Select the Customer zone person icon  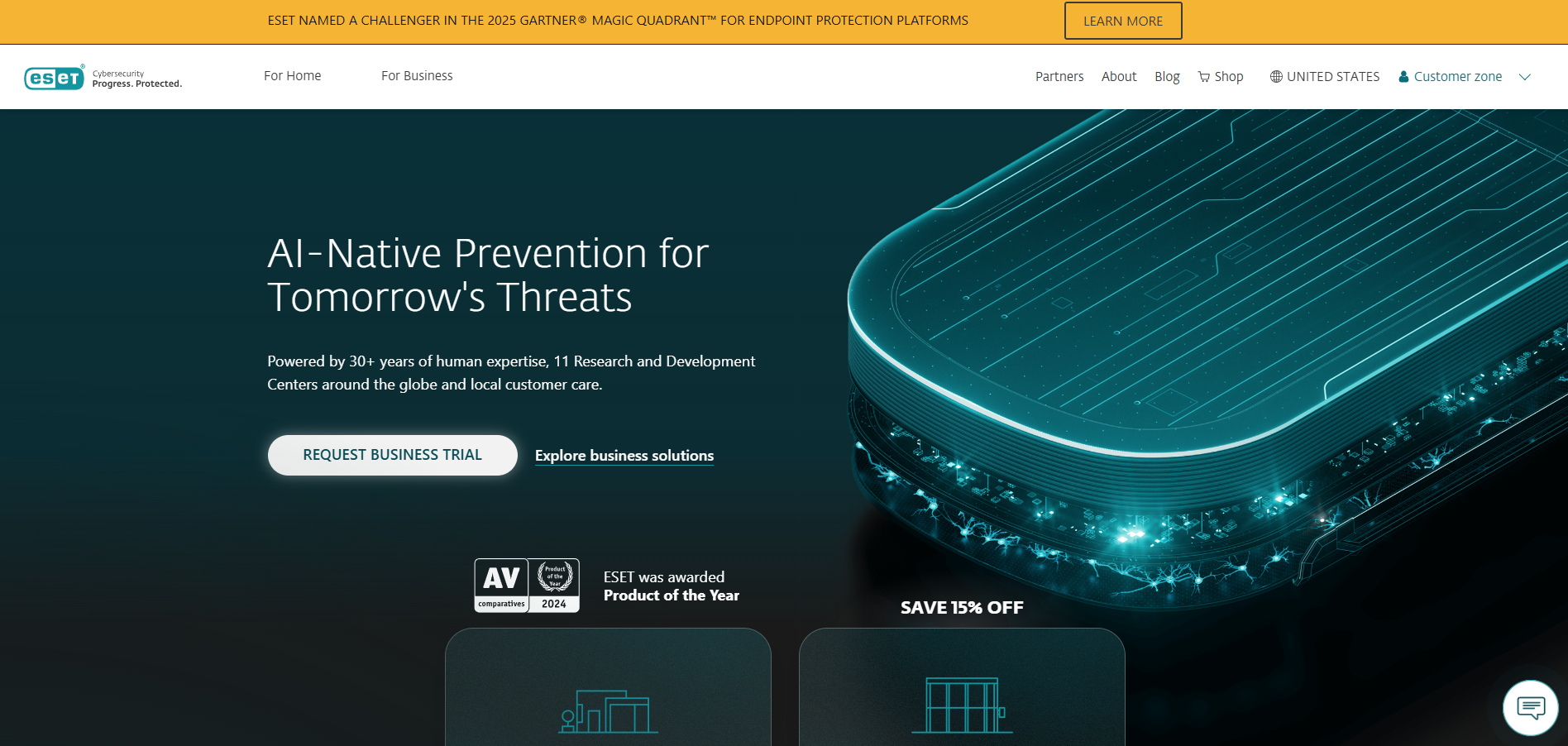tap(1402, 76)
